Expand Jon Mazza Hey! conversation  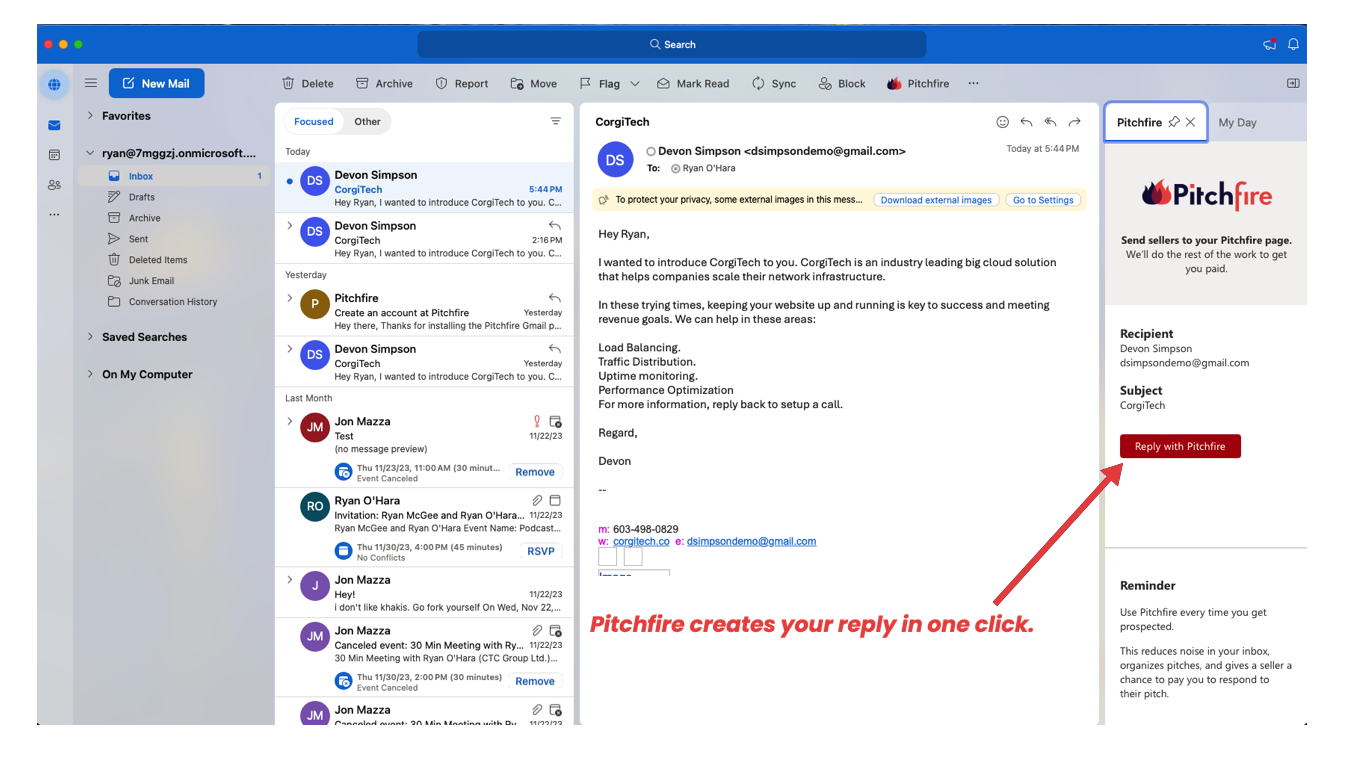click(x=290, y=580)
